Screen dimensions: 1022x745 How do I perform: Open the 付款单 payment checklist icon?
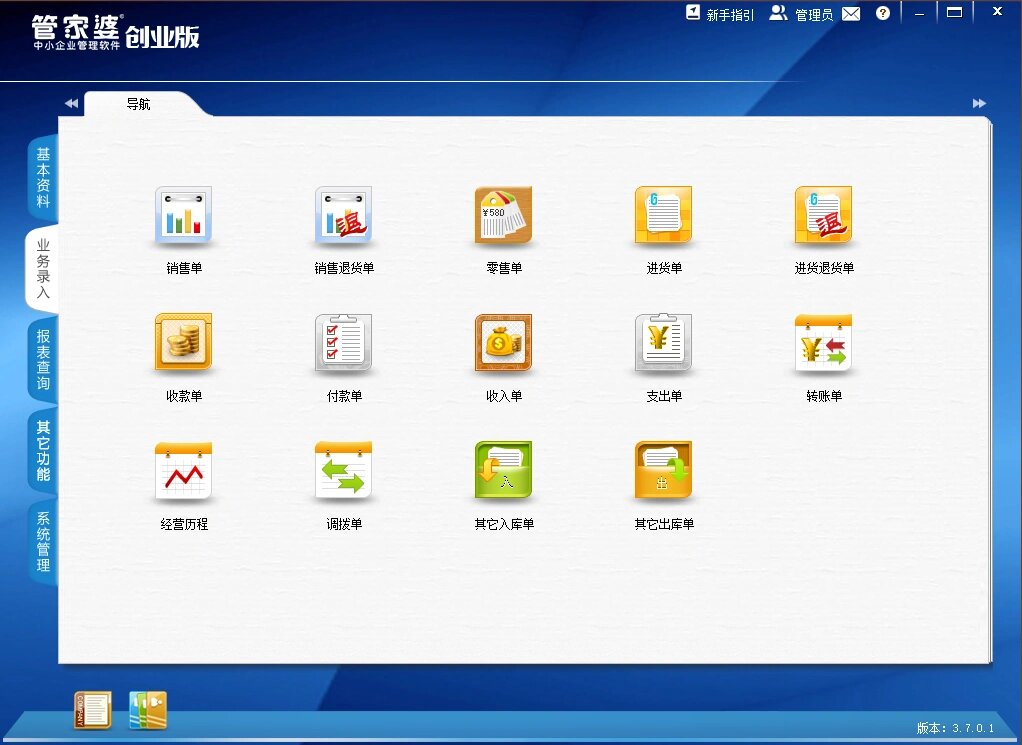[343, 343]
